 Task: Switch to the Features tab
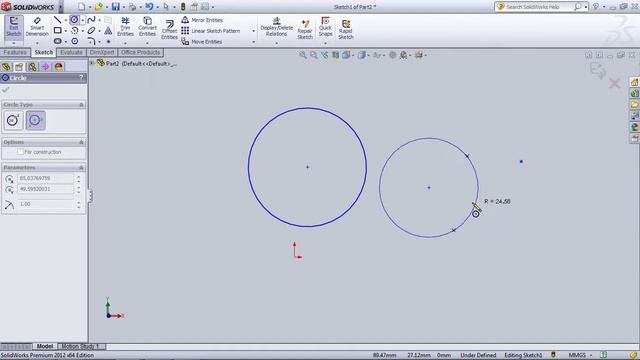(x=15, y=52)
